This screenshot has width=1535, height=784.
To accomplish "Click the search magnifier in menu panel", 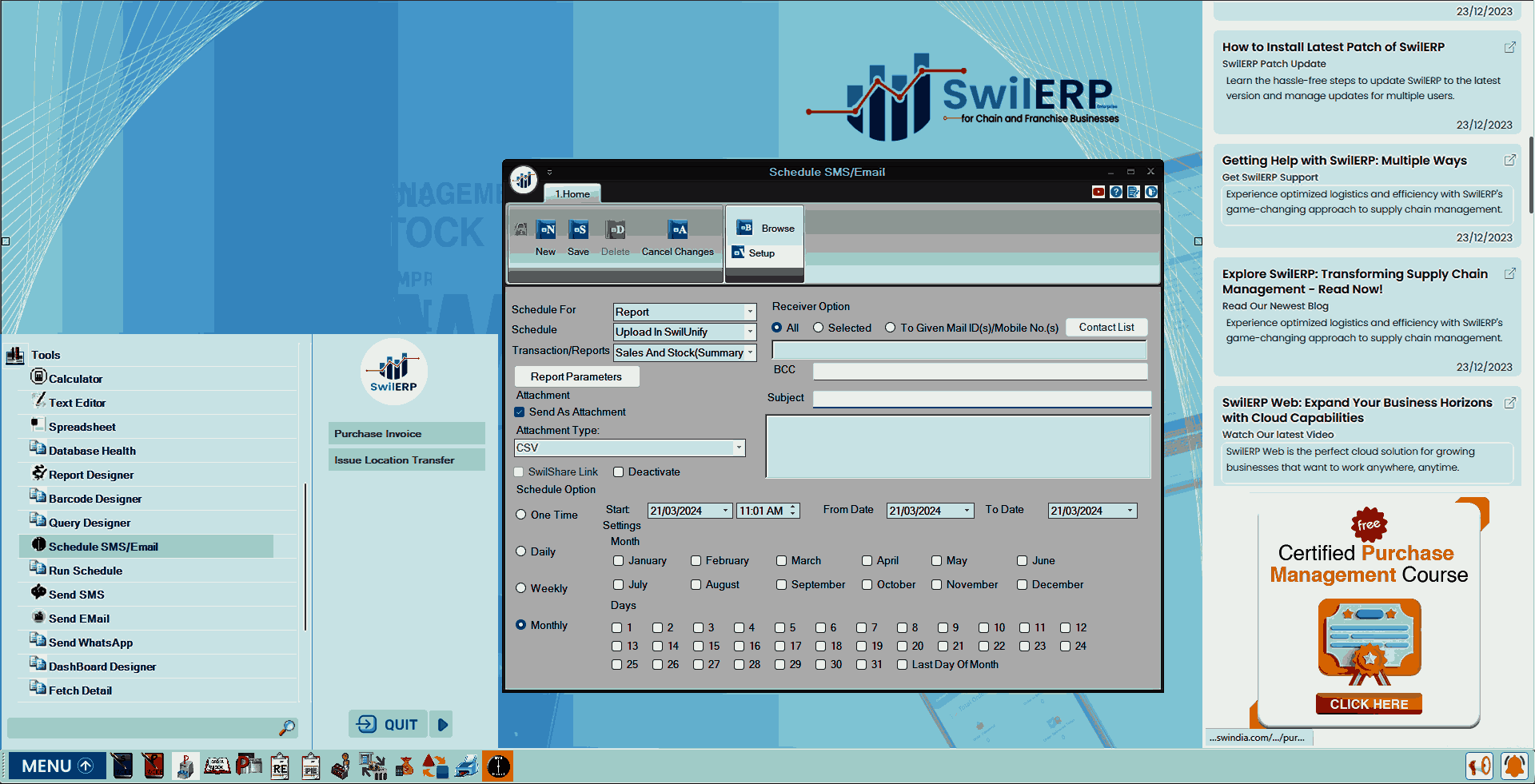I will pyautogui.click(x=287, y=728).
